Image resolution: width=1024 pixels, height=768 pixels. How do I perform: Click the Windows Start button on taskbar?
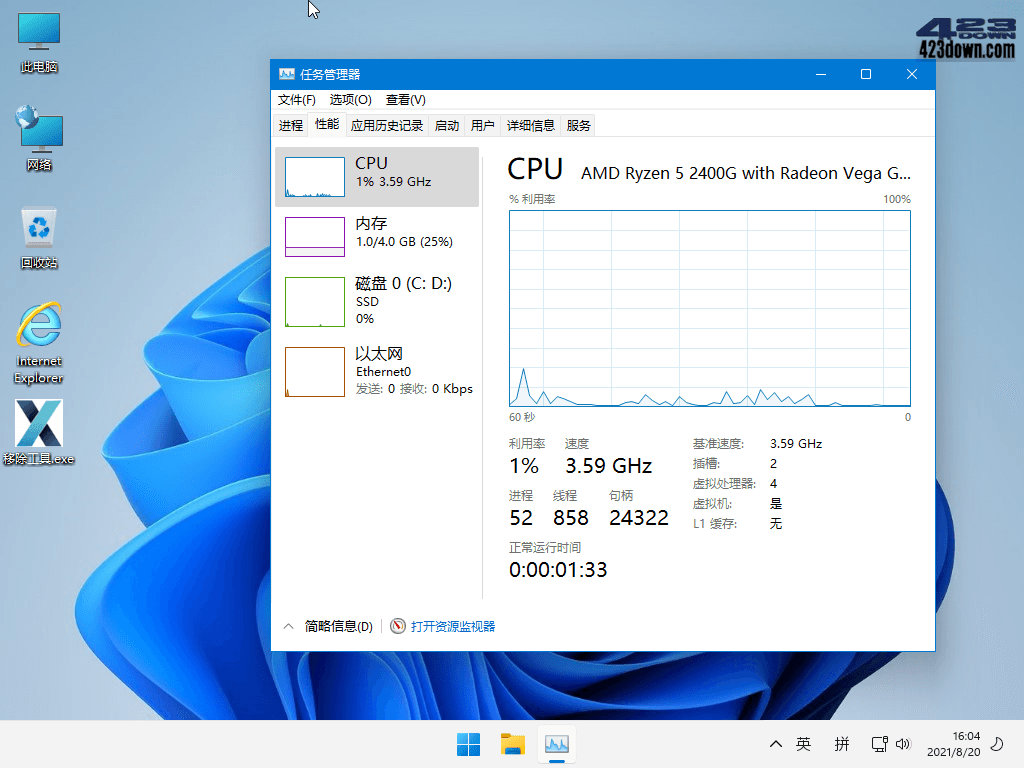pyautogui.click(x=468, y=744)
